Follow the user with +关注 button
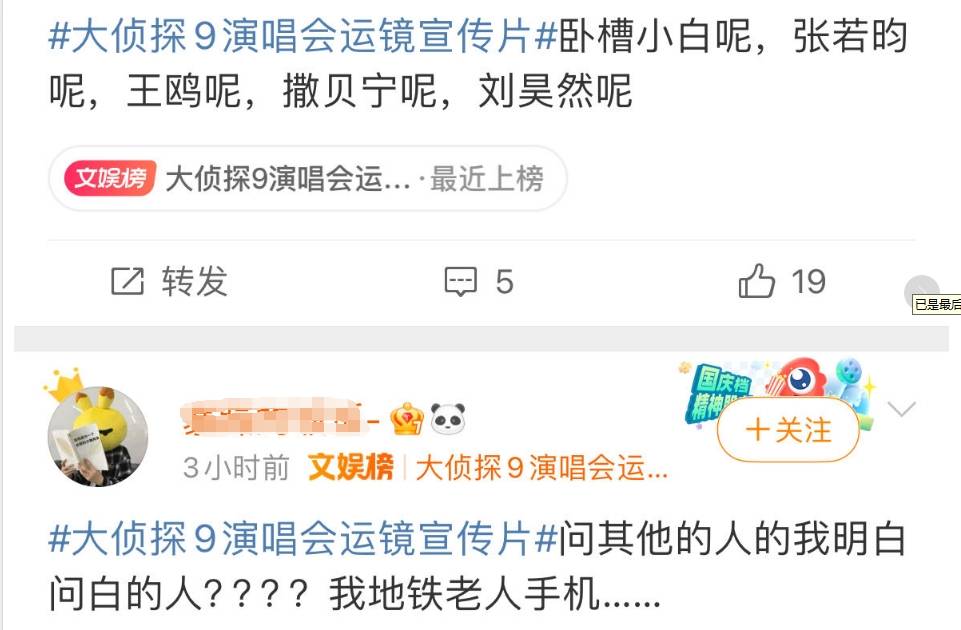The image size is (961, 630). [788, 430]
